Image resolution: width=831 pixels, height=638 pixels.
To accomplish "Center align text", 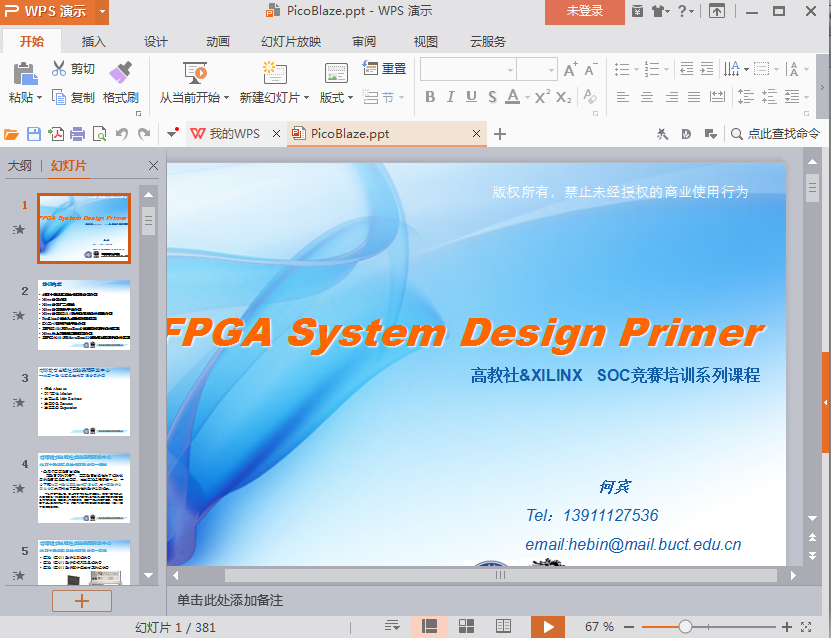I will [647, 97].
